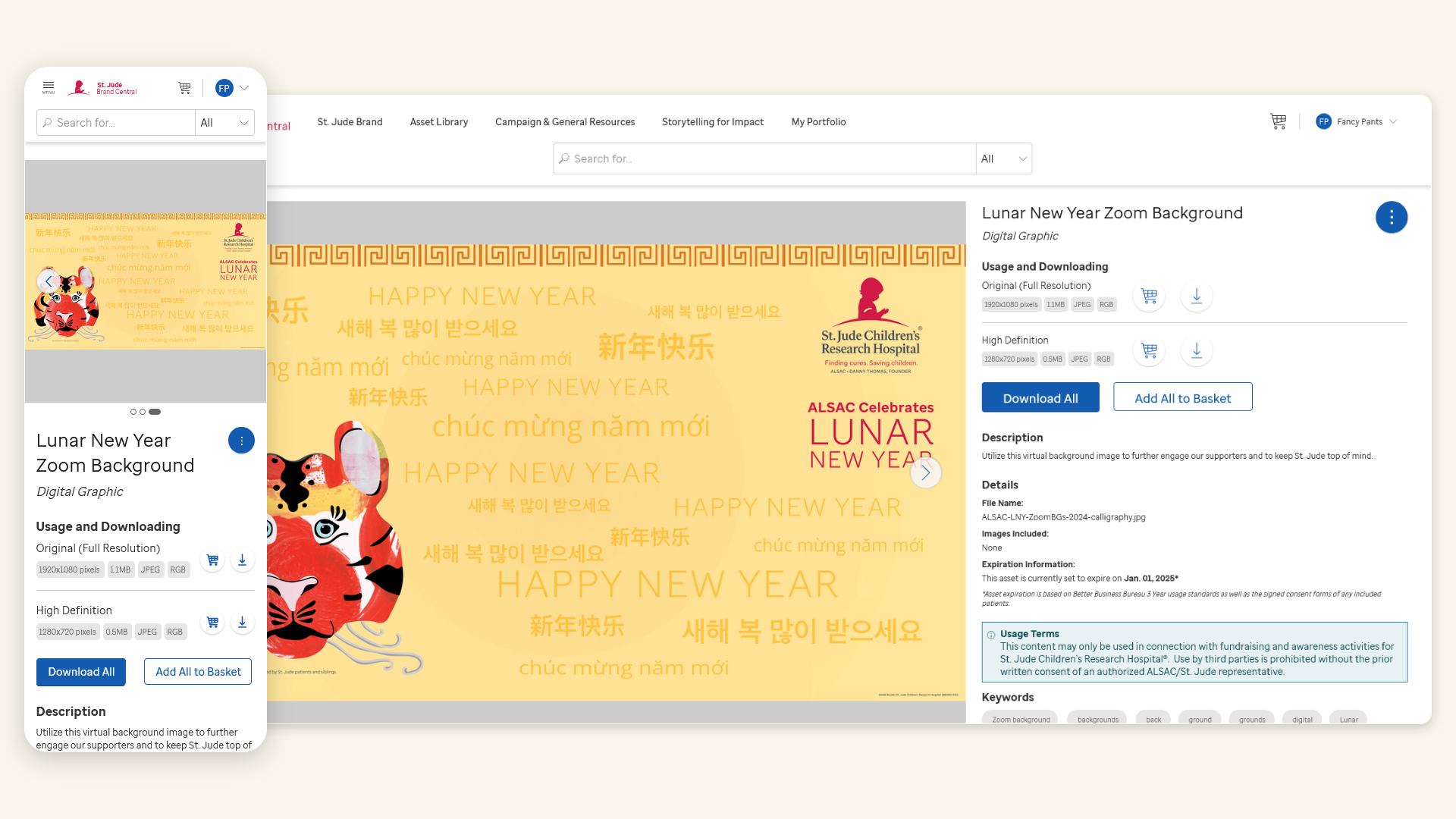Add High Definition version to basket in desktop panel

pyautogui.click(x=1148, y=350)
